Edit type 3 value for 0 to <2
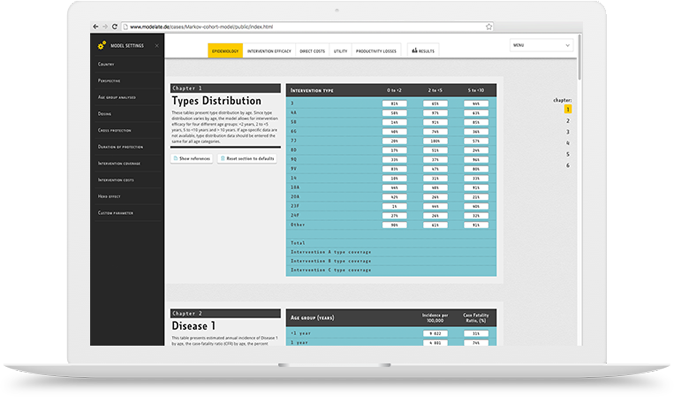Screen dimensions: 674x397 (x=394, y=104)
